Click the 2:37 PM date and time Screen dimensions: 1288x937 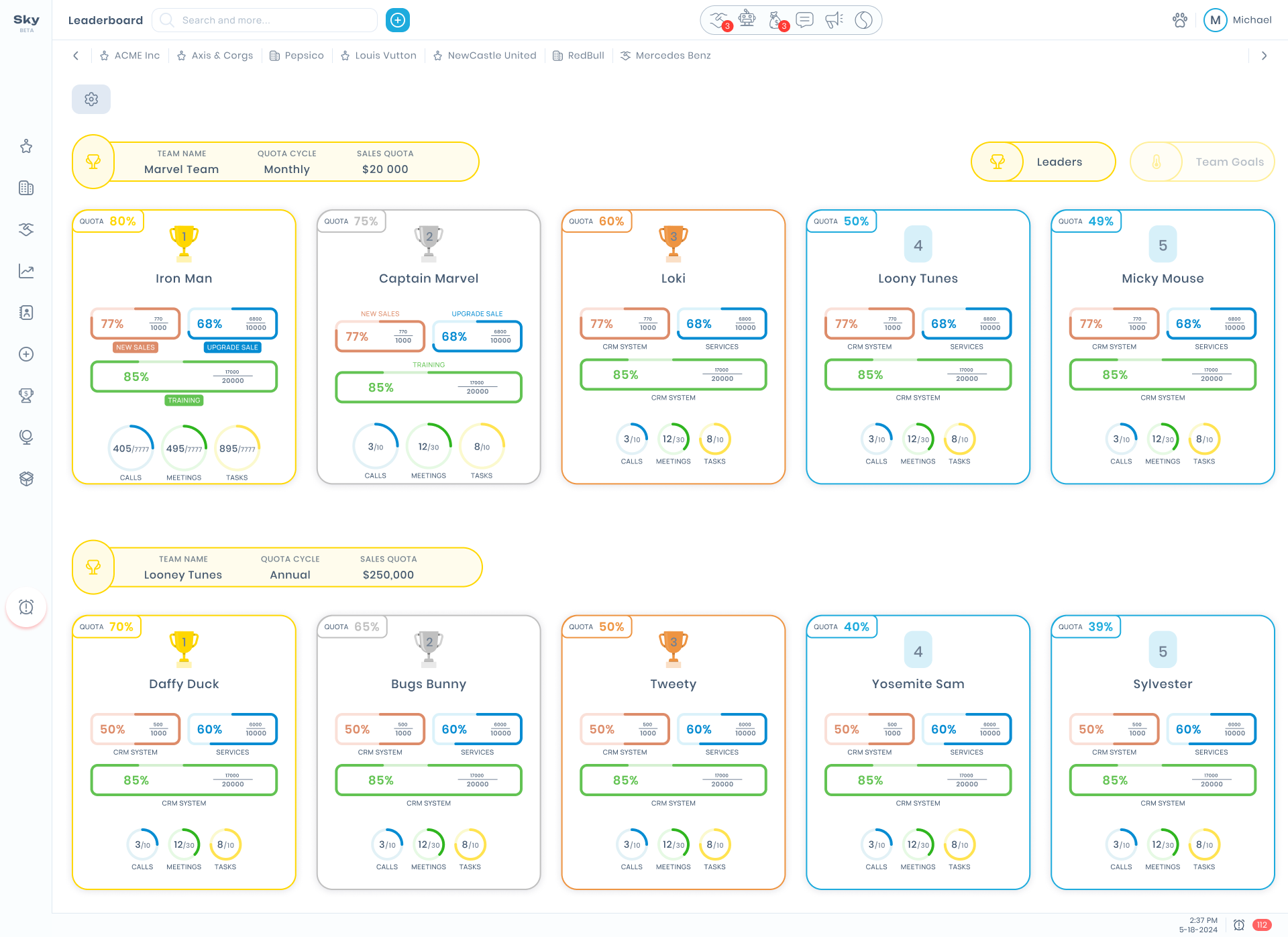click(x=1198, y=925)
